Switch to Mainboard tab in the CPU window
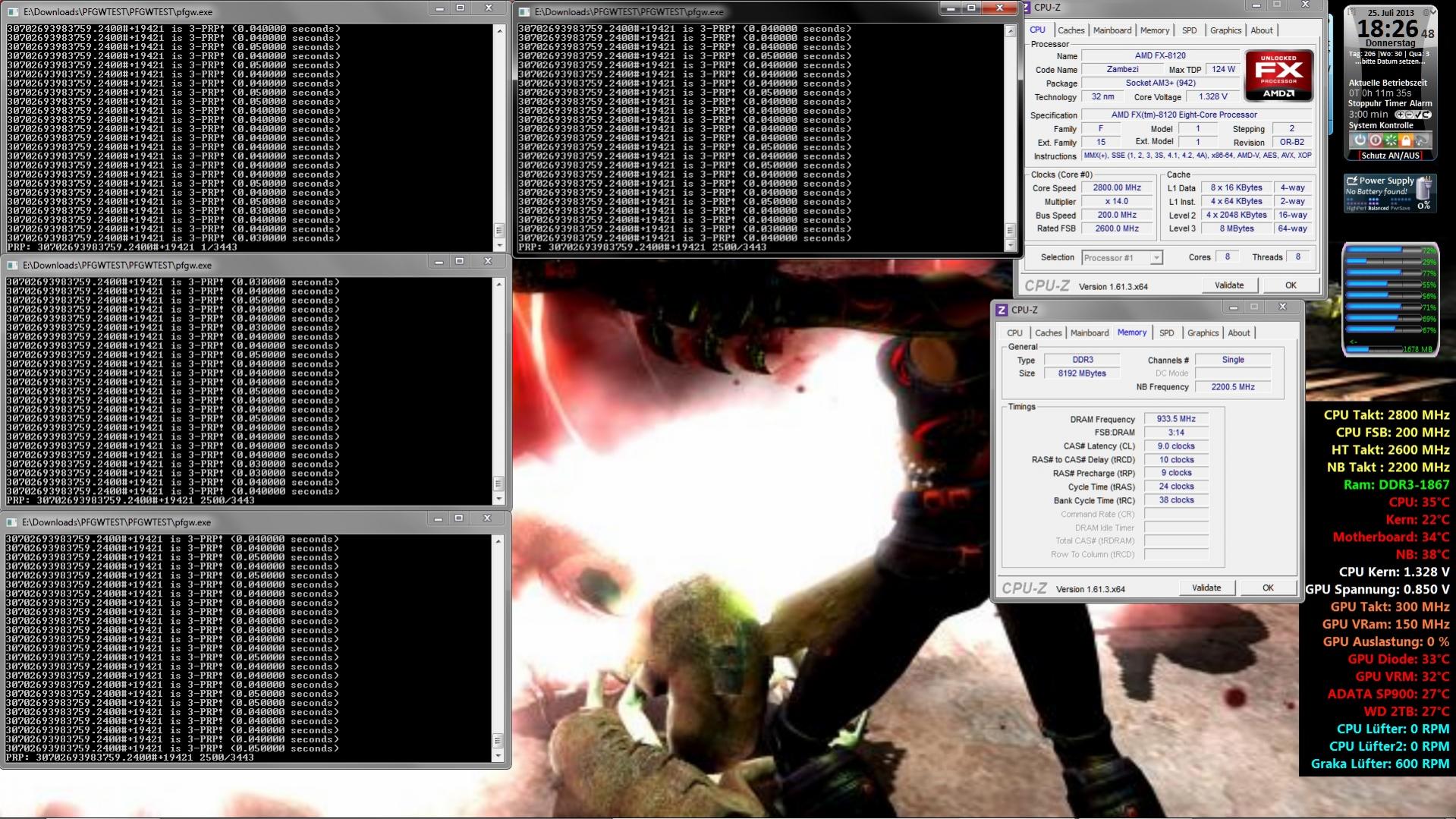The image size is (1456, 819). click(1112, 30)
